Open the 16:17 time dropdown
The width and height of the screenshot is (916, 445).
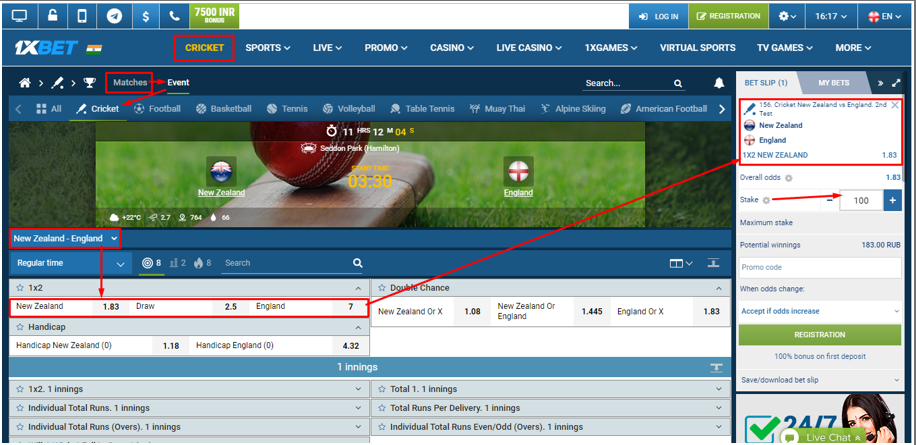(x=830, y=16)
